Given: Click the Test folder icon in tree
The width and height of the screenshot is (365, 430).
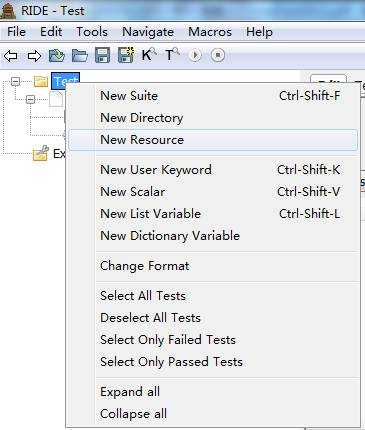Looking at the screenshot, I should coord(41,81).
